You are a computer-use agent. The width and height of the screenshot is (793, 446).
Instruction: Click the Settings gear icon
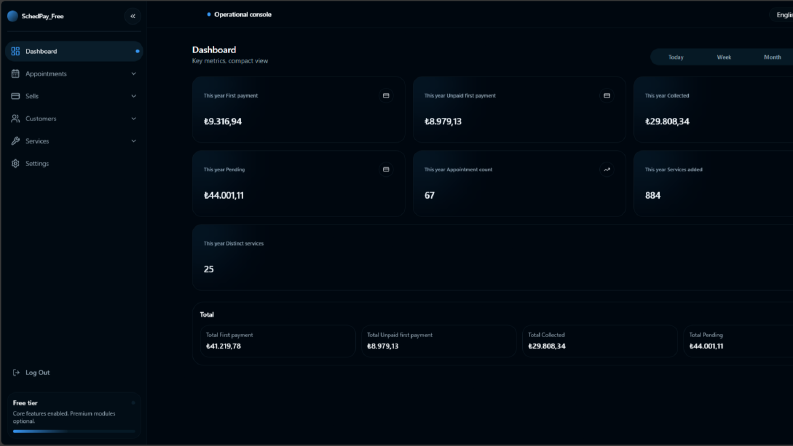15,163
